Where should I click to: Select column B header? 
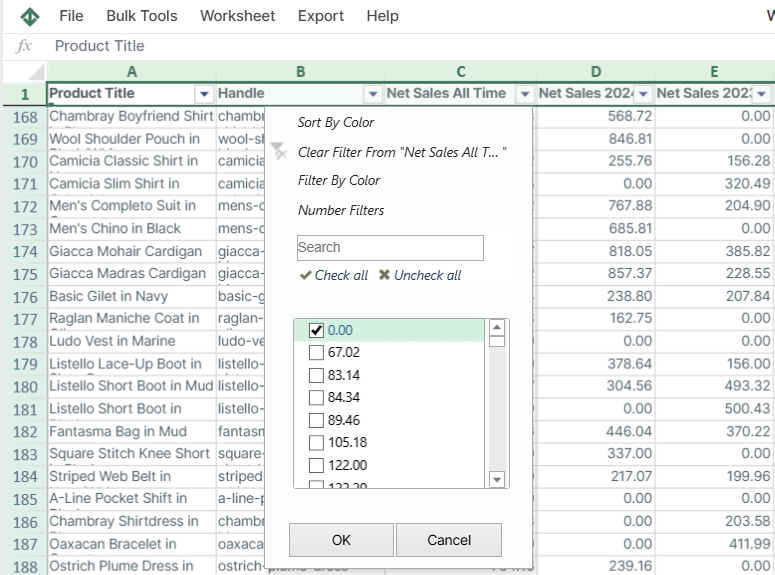coord(301,72)
